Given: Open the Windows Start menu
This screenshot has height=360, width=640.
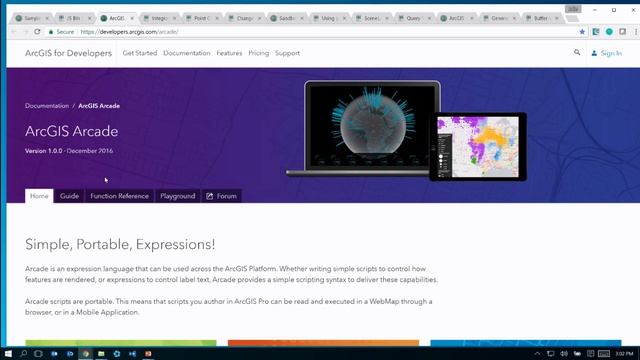Looking at the screenshot, I should [x=8, y=353].
